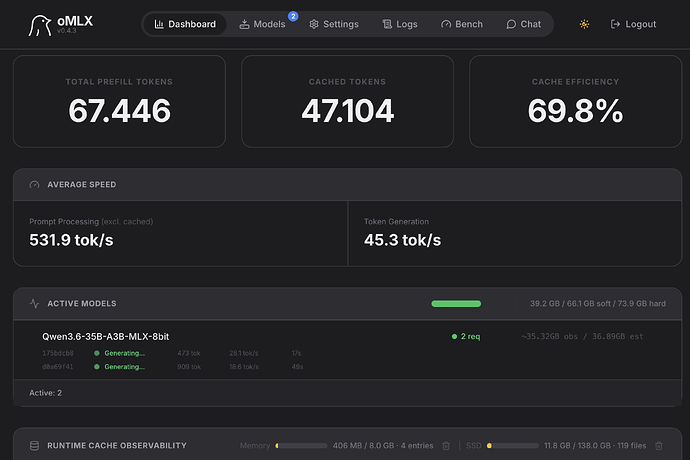Click the 67.446 total prefill tokens value
Viewport: 690px width, 460px height.
(x=119, y=110)
